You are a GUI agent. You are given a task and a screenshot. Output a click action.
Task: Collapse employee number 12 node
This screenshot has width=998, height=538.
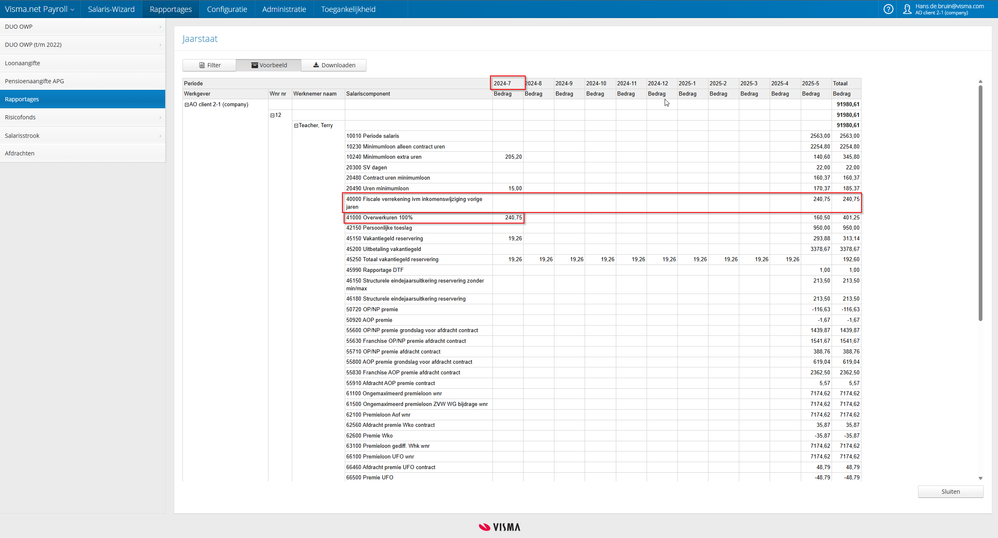pyautogui.click(x=272, y=115)
